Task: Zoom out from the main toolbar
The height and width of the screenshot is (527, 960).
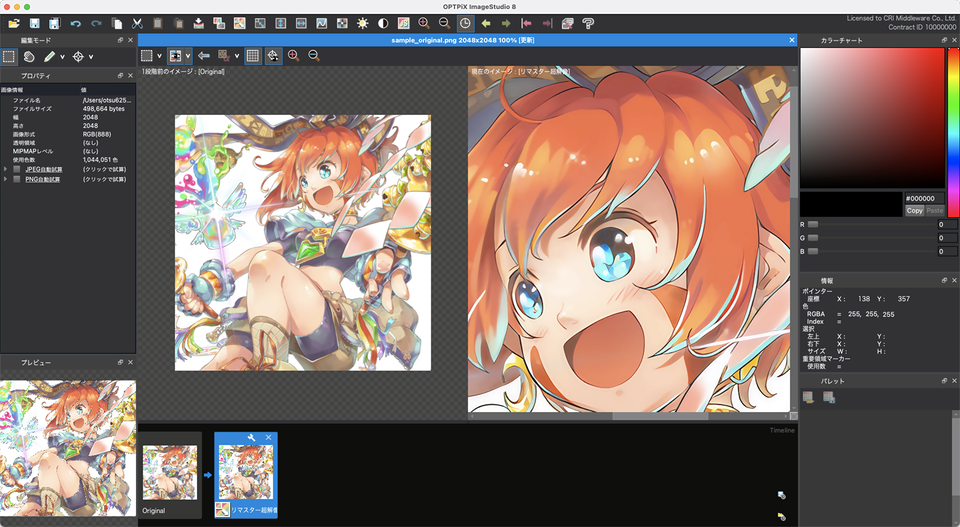Action: click(x=444, y=23)
